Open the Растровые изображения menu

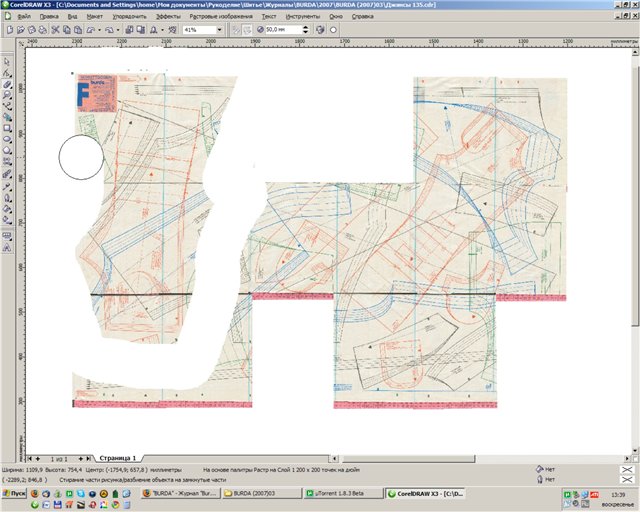221,18
